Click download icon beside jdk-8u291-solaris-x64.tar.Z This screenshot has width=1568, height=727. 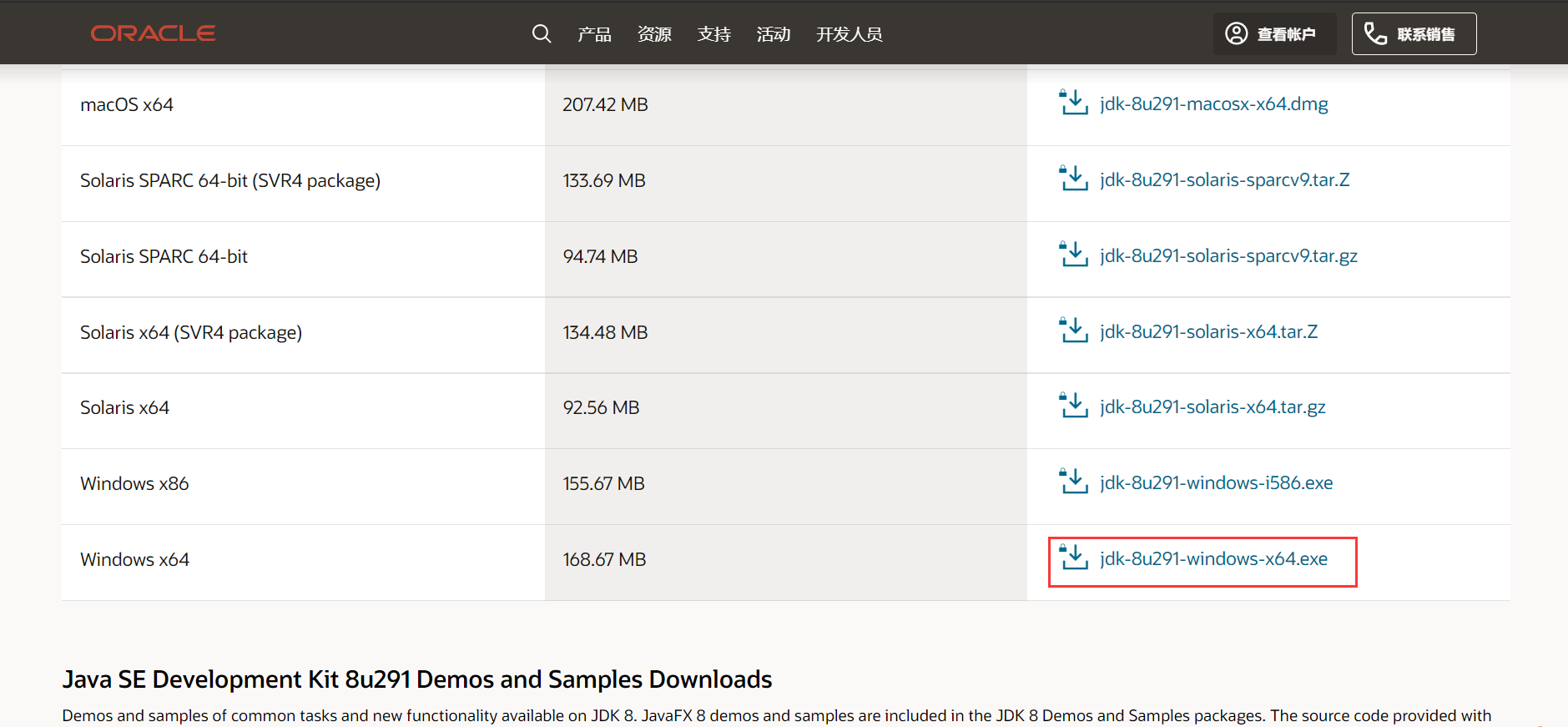pyautogui.click(x=1073, y=331)
